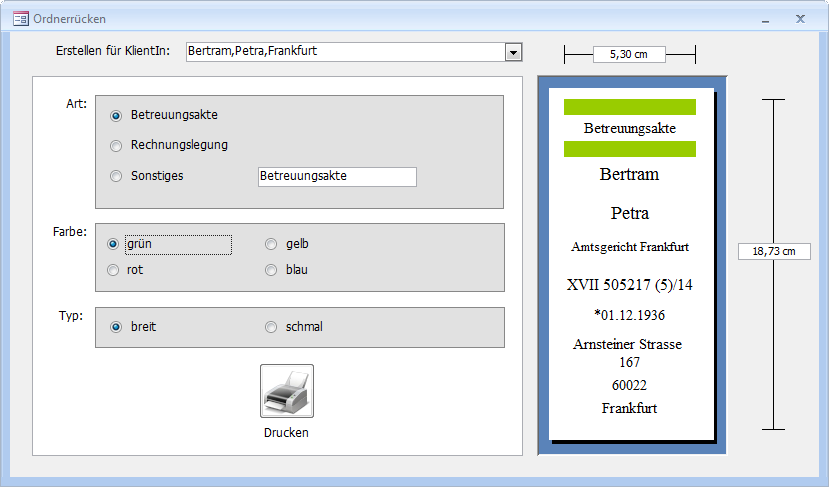Click the Bertram surname in the preview
Screen dimensions: 829x487
(629, 174)
